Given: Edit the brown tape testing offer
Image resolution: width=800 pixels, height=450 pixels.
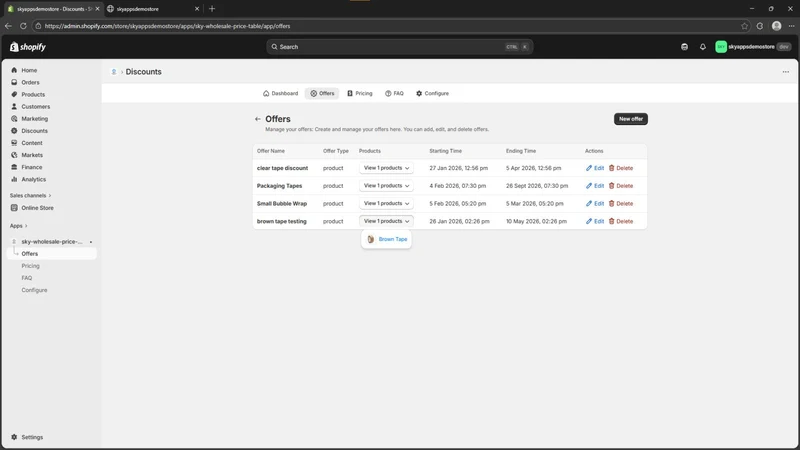Looking at the screenshot, I should (595, 221).
